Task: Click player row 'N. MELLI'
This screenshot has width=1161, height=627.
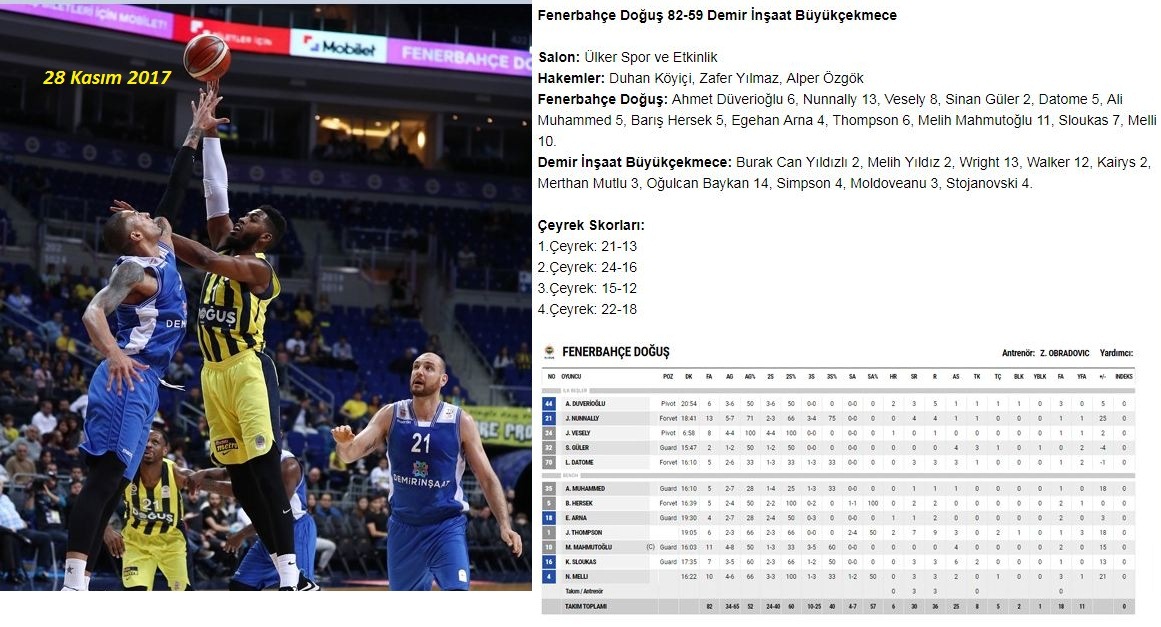Action: 838,577
